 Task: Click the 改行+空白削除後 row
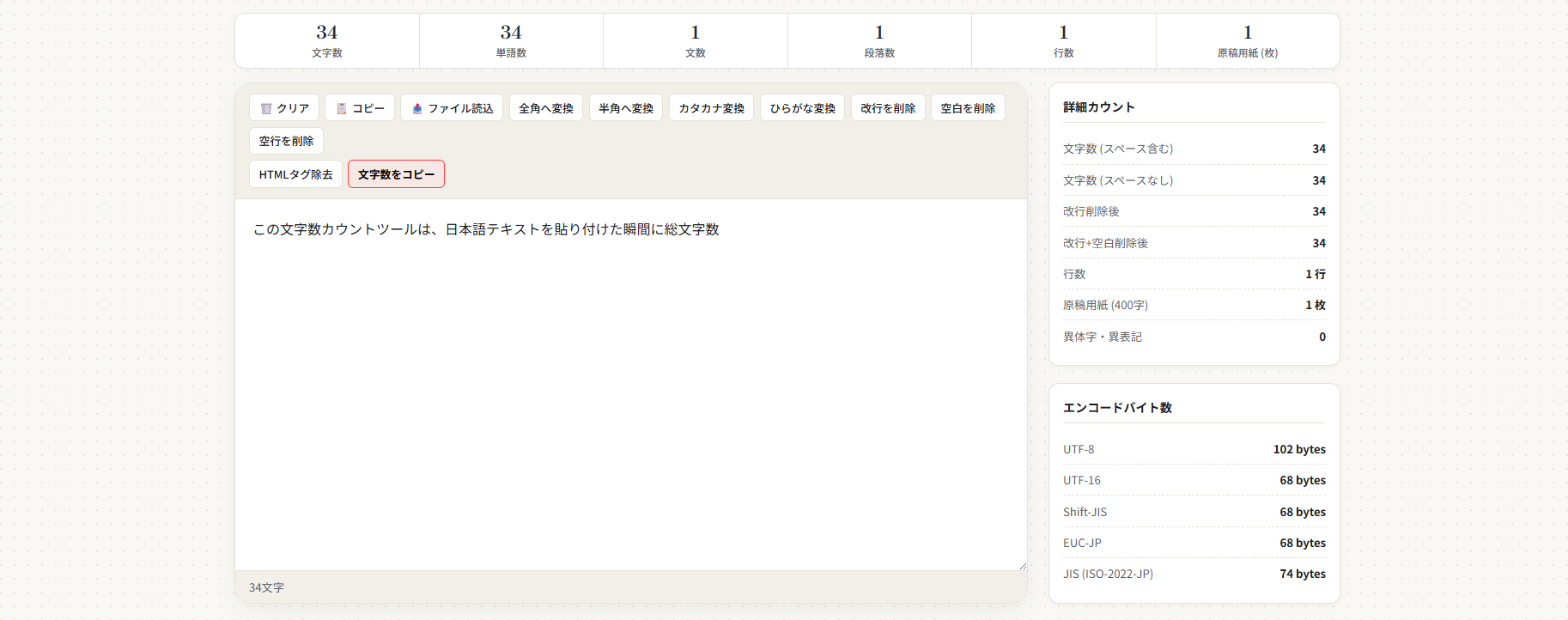coord(1194,243)
